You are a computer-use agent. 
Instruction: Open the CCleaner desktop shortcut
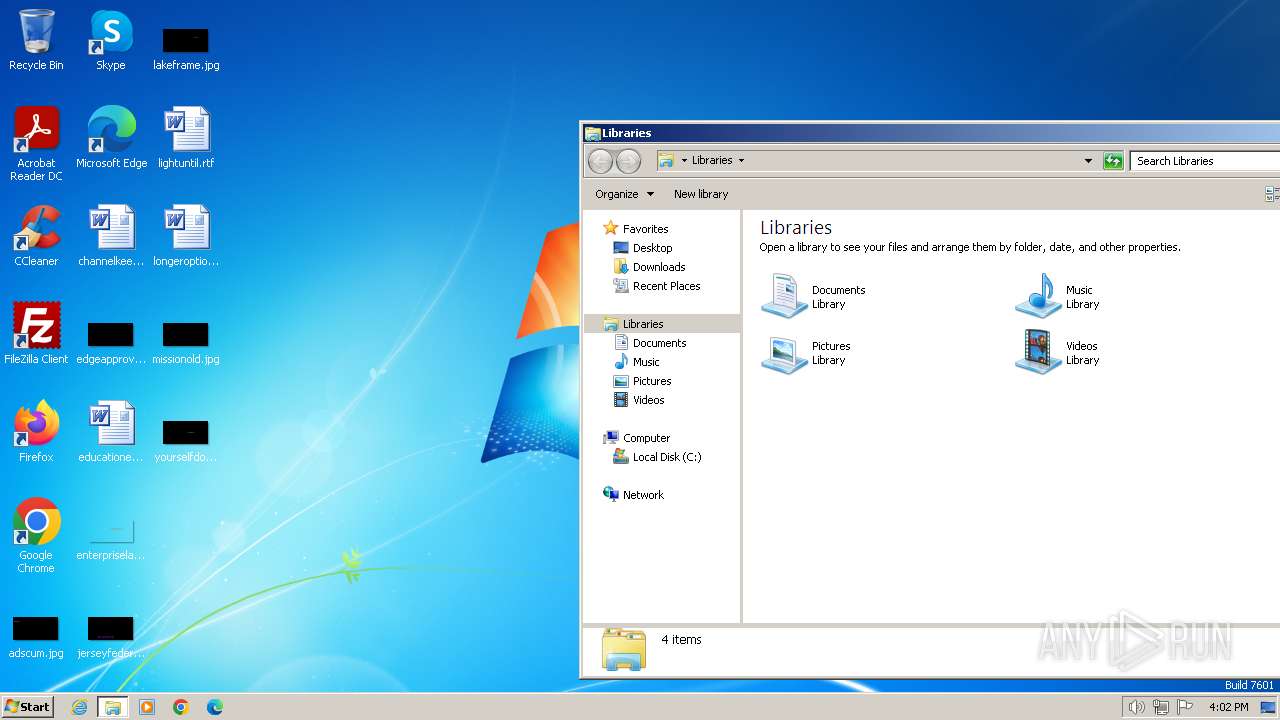36,236
